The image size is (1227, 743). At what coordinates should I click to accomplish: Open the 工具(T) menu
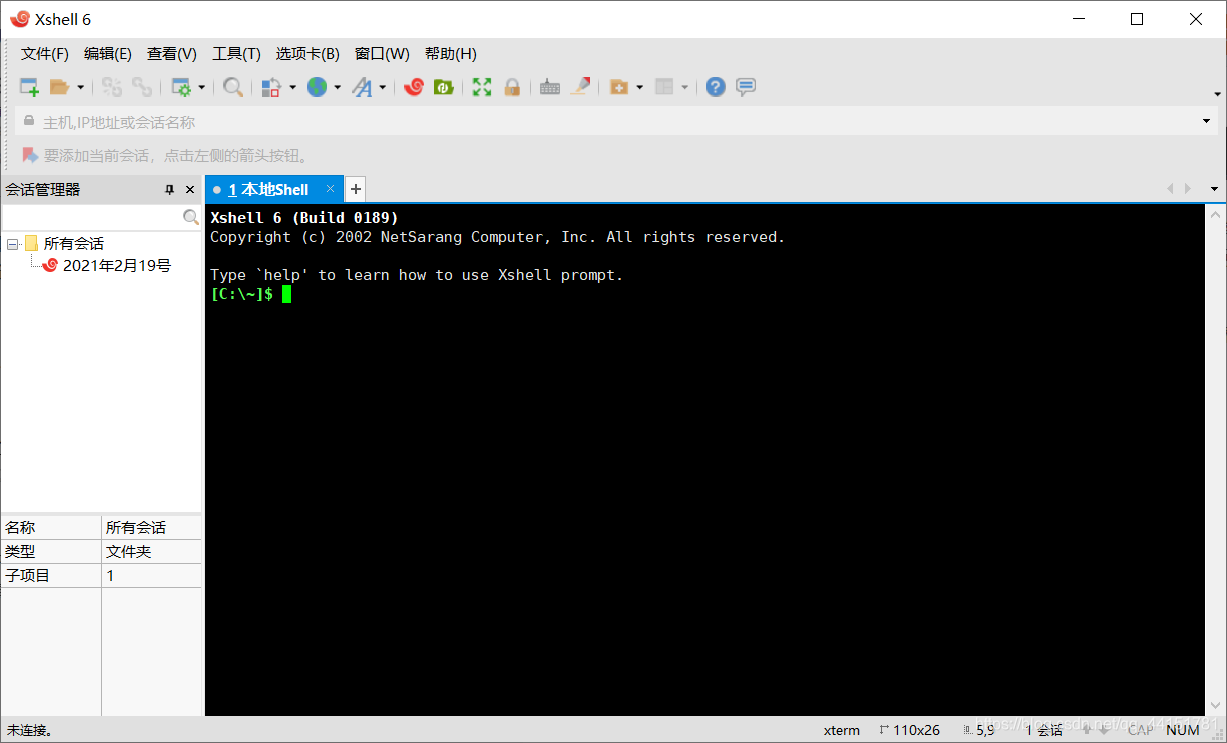point(236,54)
